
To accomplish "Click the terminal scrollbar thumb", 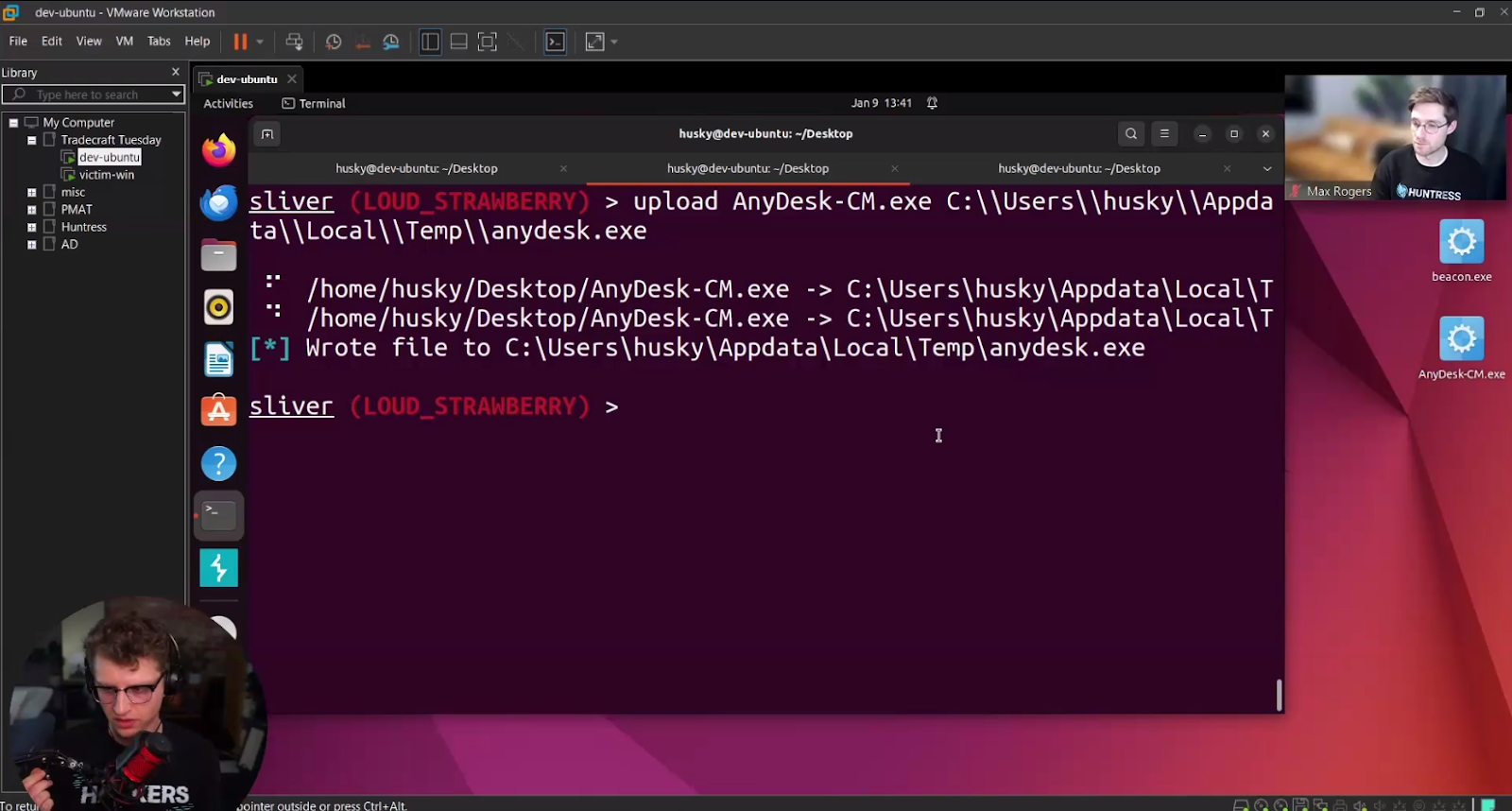I will coord(1279,695).
